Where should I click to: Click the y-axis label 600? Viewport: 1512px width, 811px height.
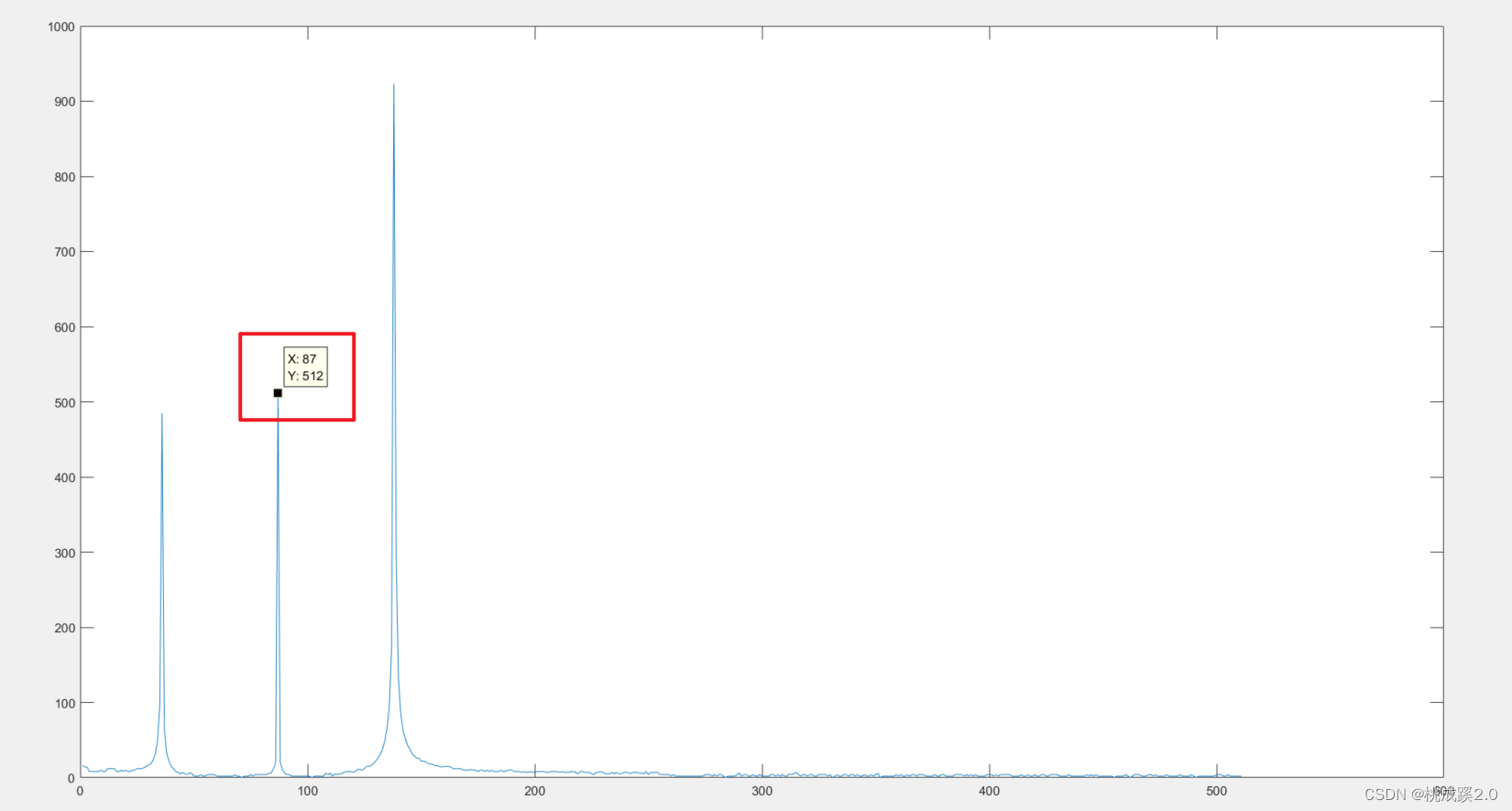[x=65, y=327]
